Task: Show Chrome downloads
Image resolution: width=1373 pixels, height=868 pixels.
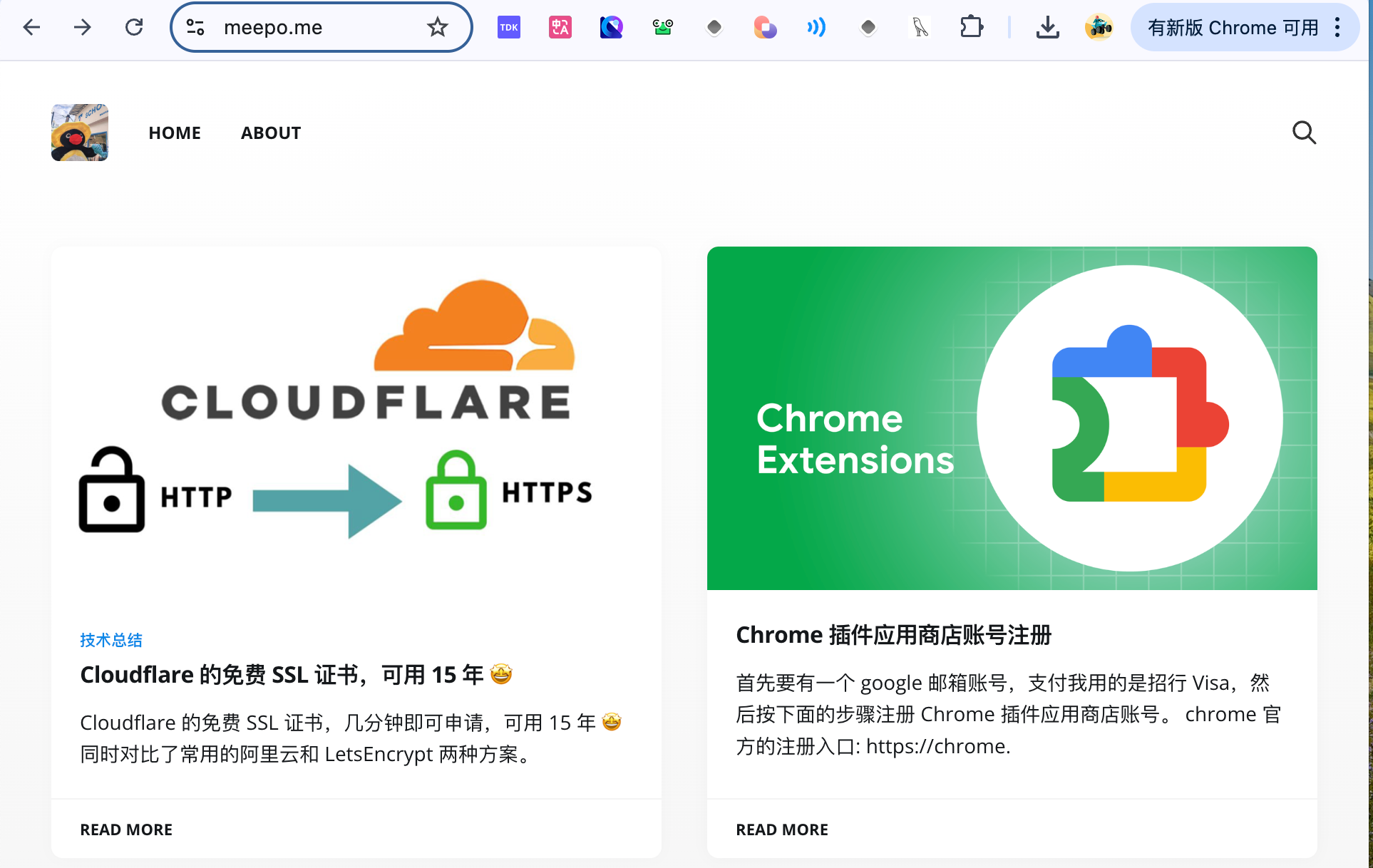Action: (x=1047, y=28)
